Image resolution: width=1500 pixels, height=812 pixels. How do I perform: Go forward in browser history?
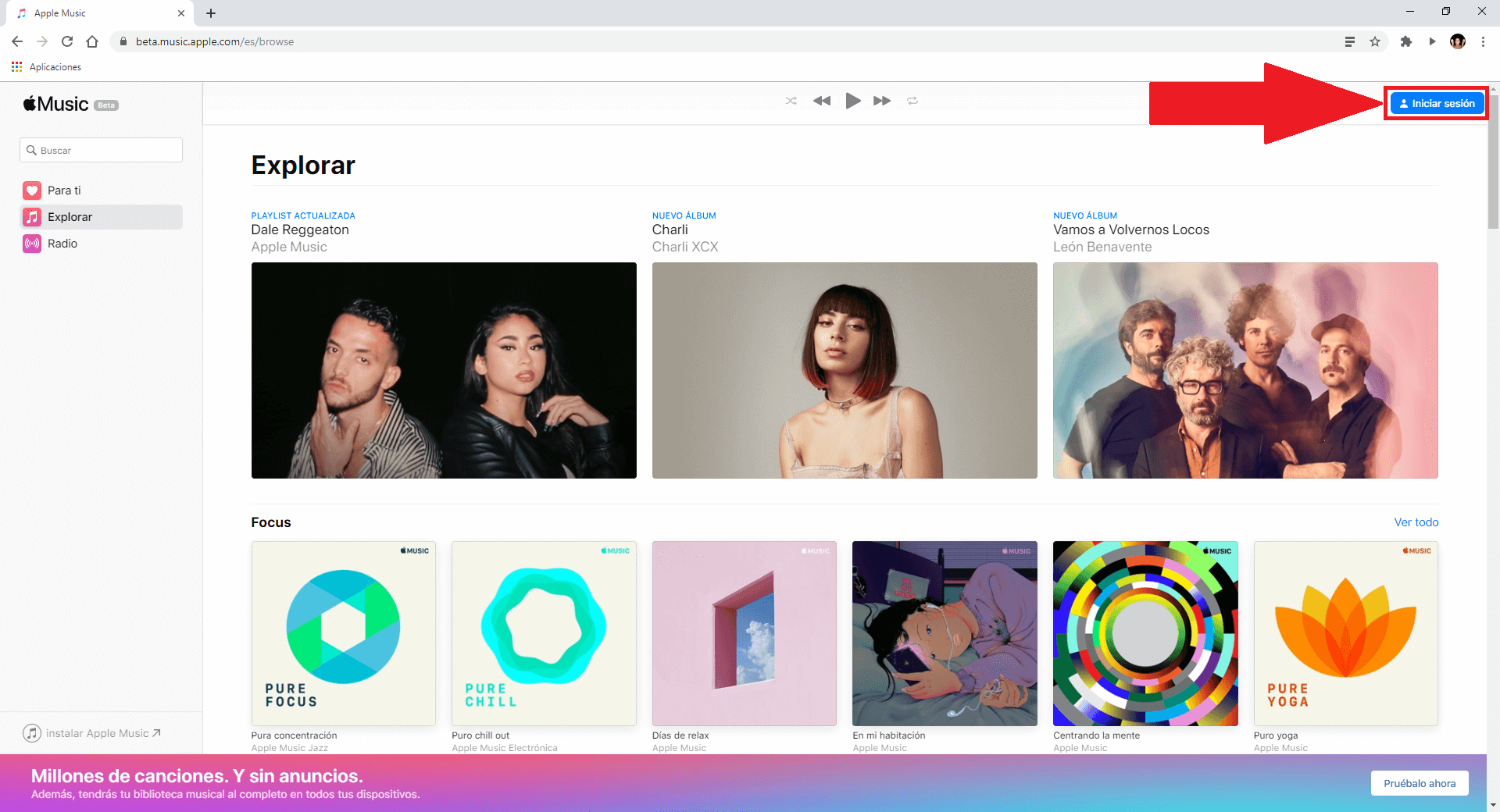[42, 41]
